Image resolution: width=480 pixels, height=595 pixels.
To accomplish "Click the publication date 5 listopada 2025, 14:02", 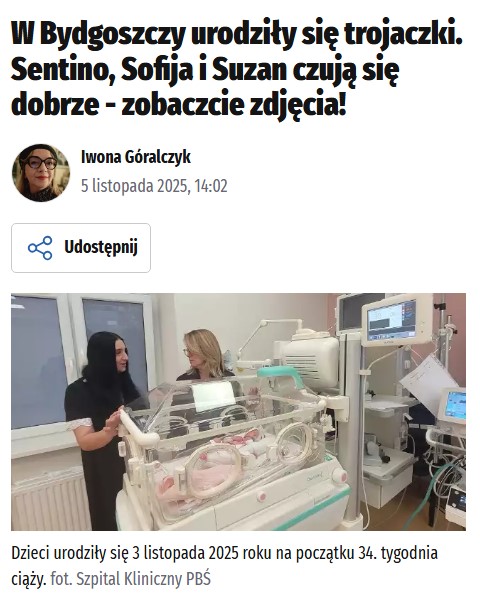I will click(154, 186).
